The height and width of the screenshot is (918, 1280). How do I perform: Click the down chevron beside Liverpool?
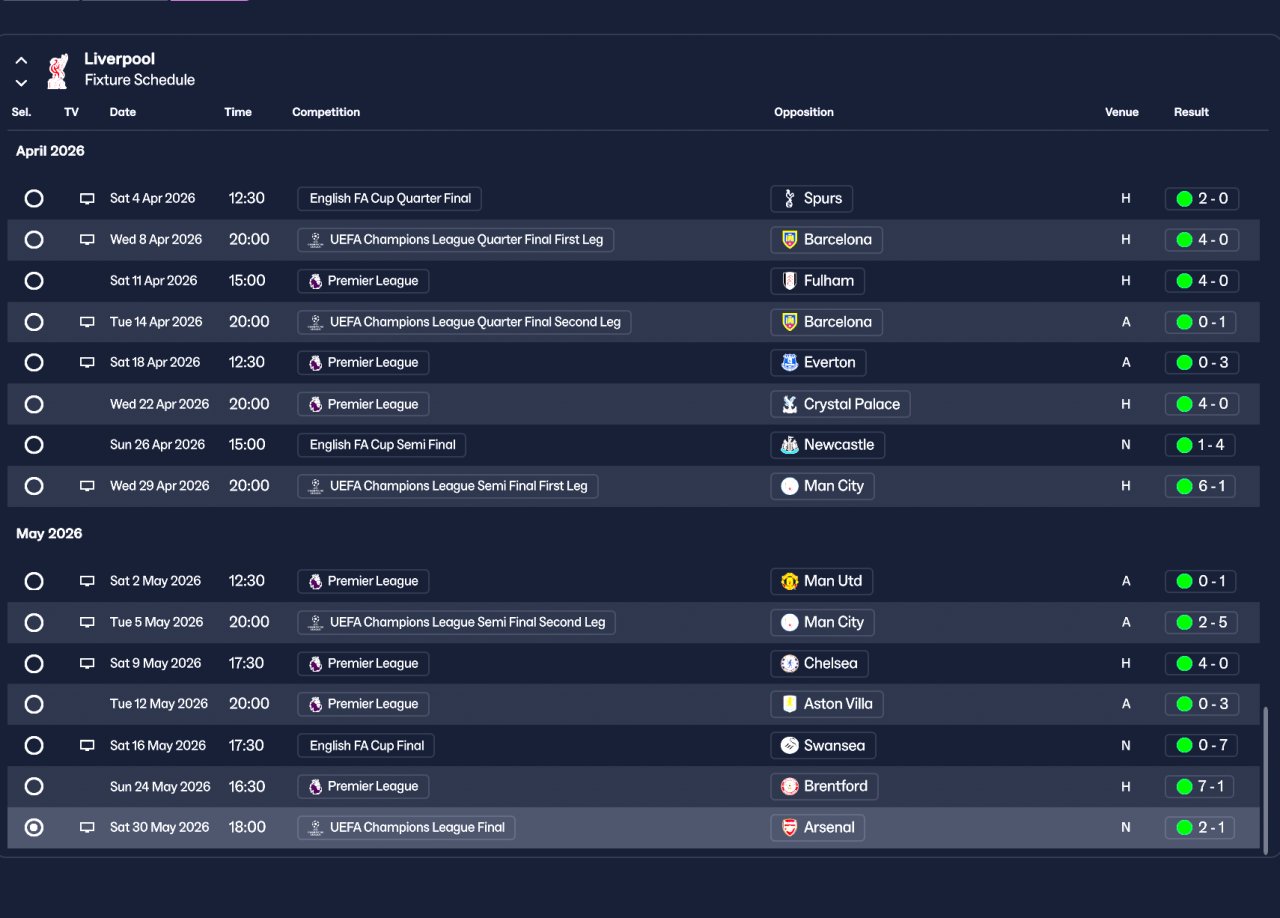point(21,83)
